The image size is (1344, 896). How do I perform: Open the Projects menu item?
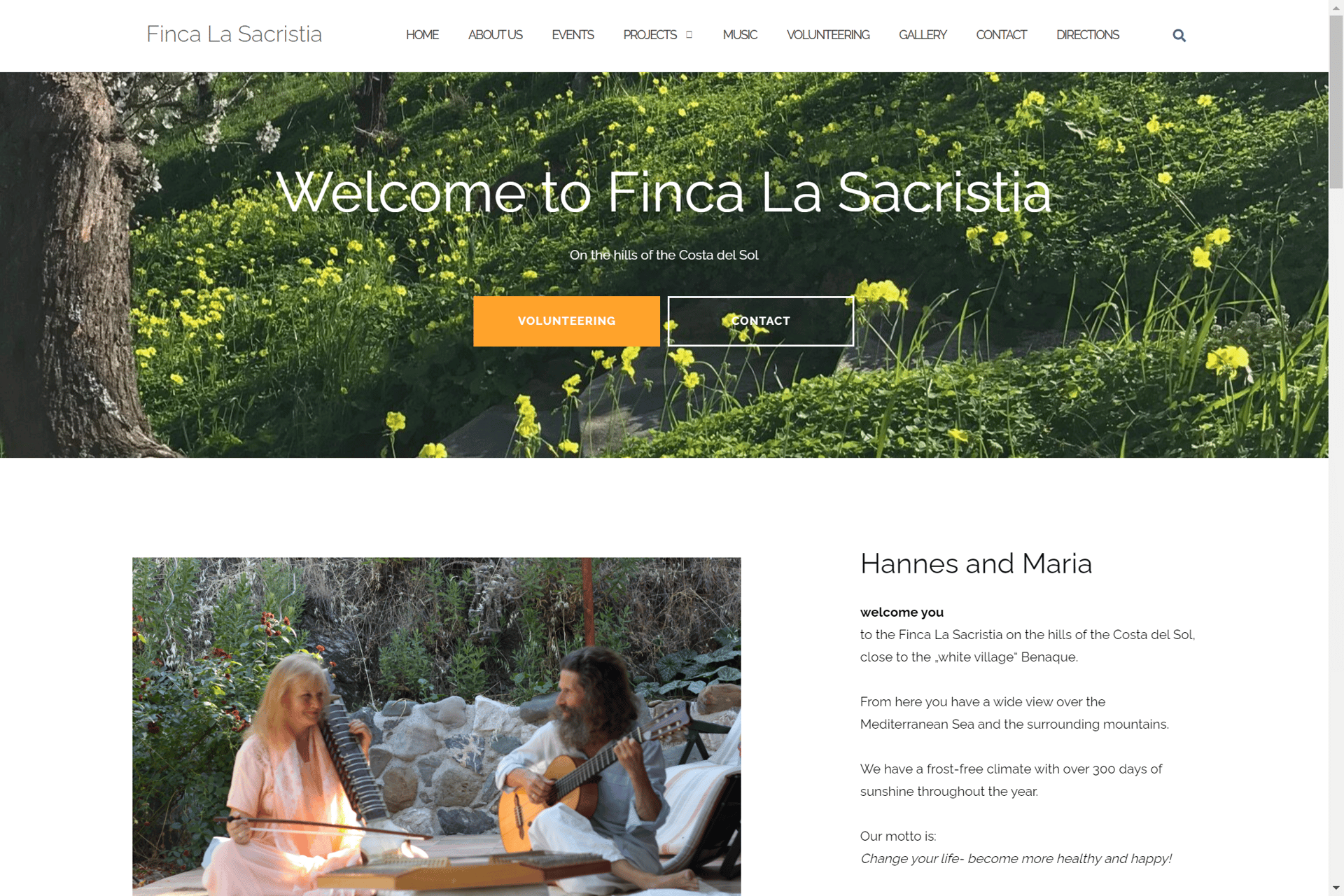[x=650, y=35]
